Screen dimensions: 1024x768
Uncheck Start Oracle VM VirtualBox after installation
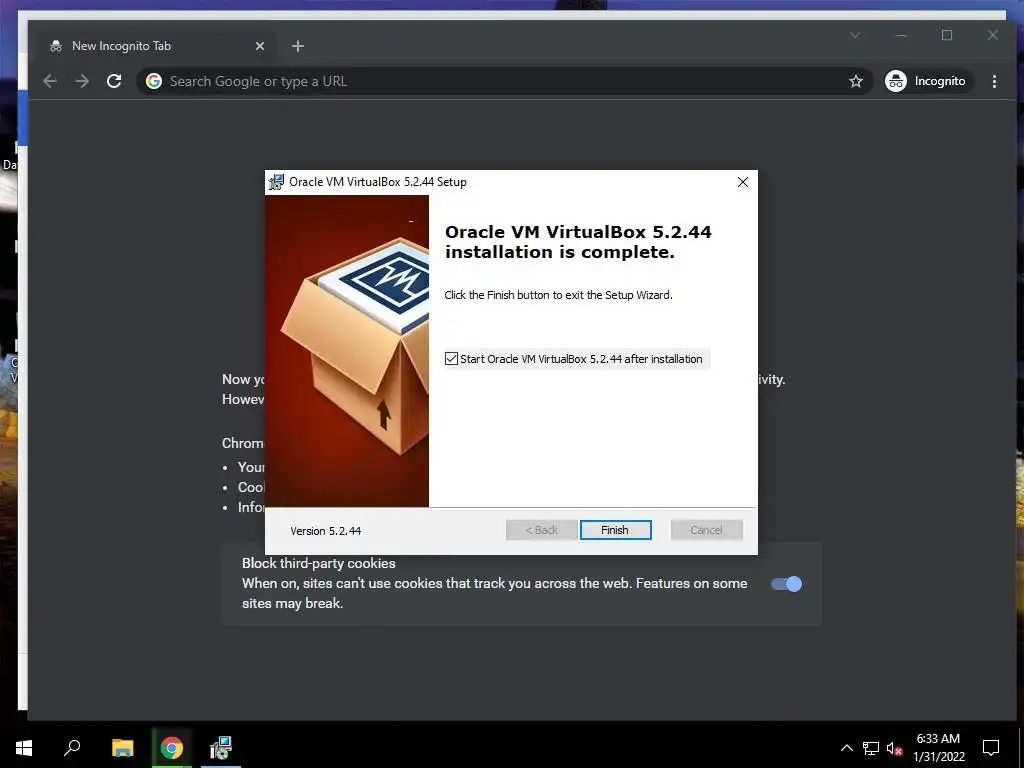coord(451,359)
